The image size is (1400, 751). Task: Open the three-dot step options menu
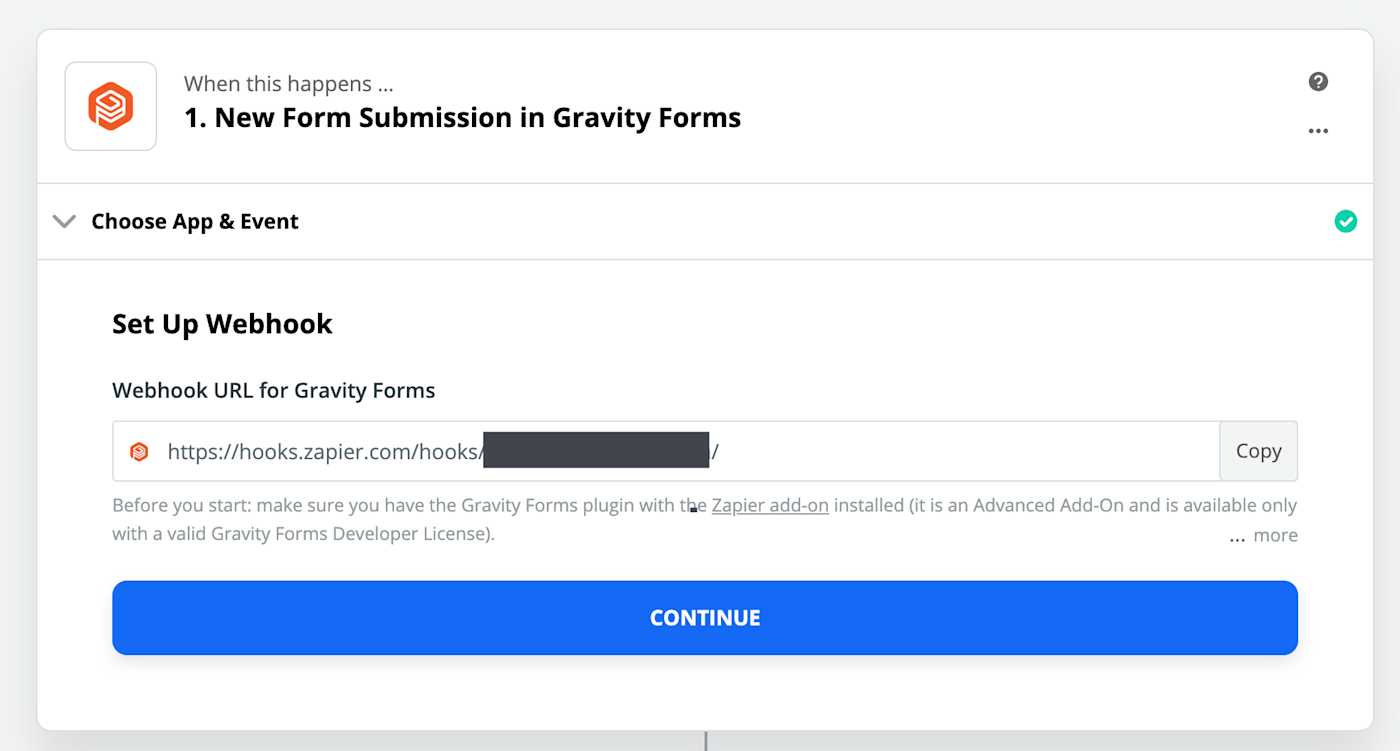1318,131
